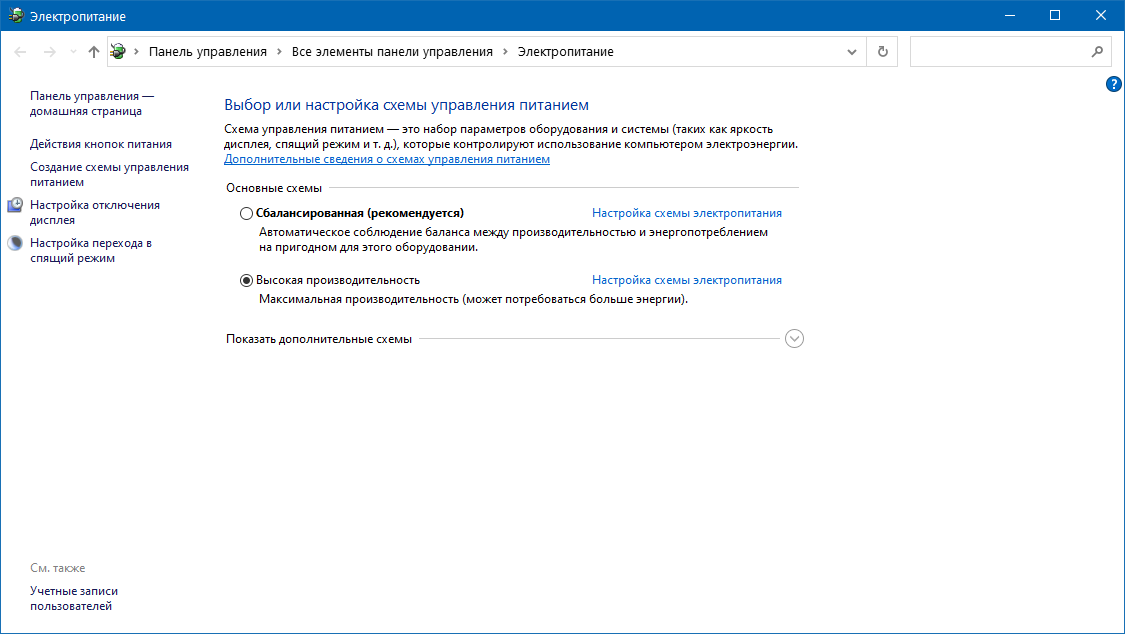Viewport: 1125px width, 634px height.
Task: Open Панель управления breadcrumb
Action: [x=207, y=52]
